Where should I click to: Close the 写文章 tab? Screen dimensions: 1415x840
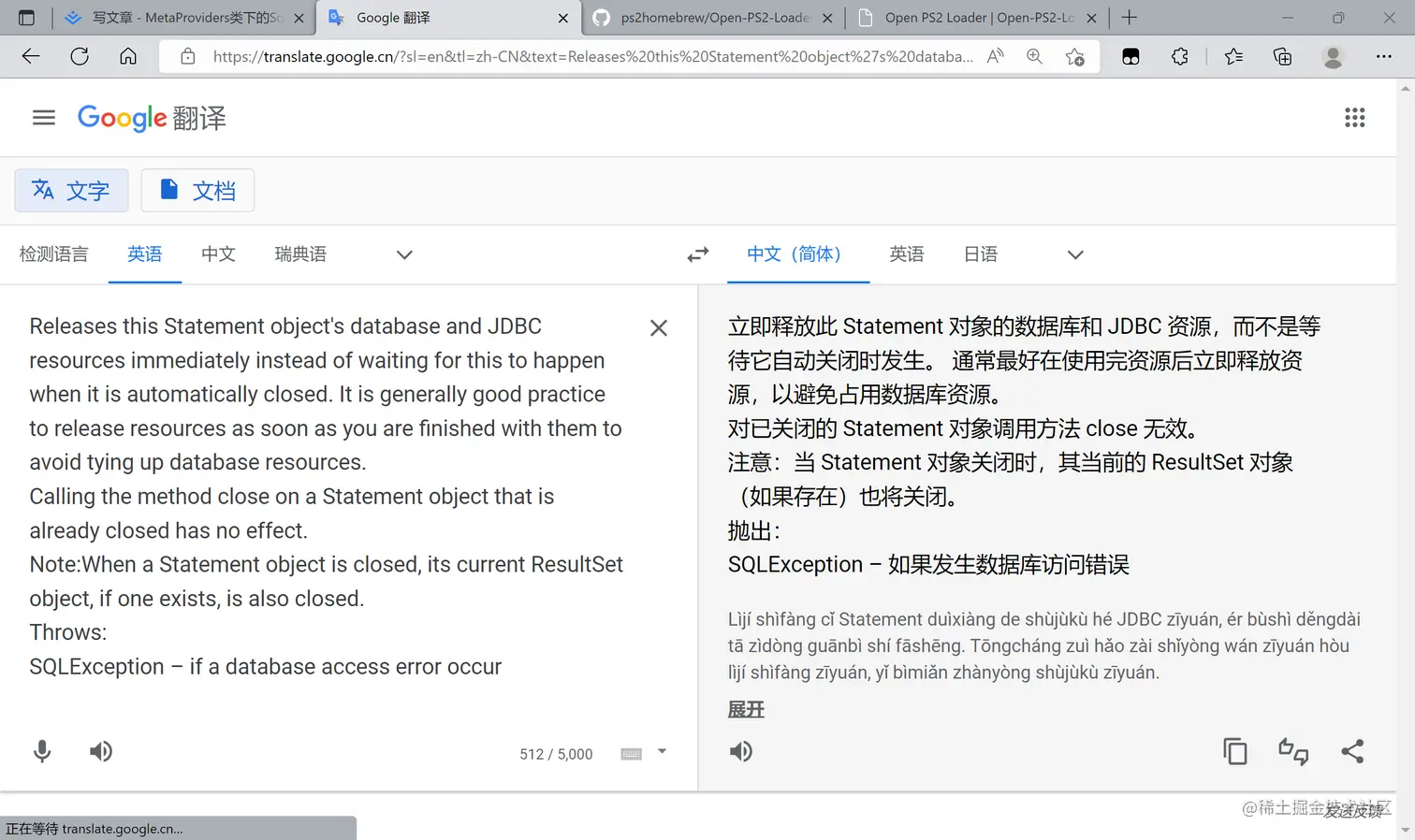click(x=299, y=17)
